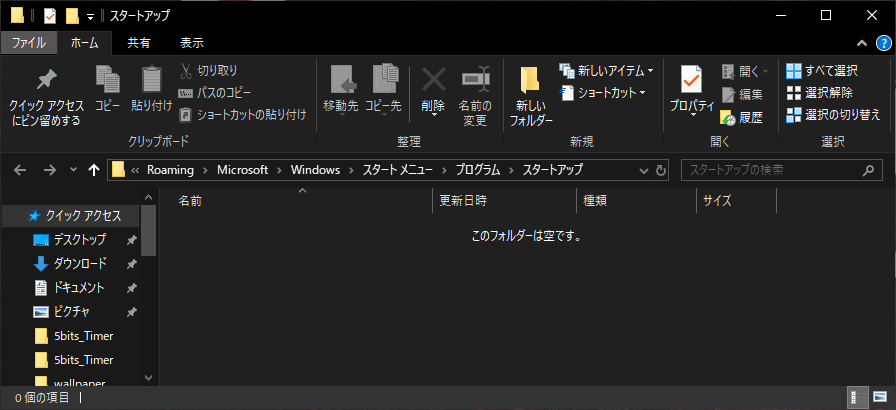Click the 削除 (Delete) X icon
This screenshot has height=410, width=896.
[x=434, y=80]
